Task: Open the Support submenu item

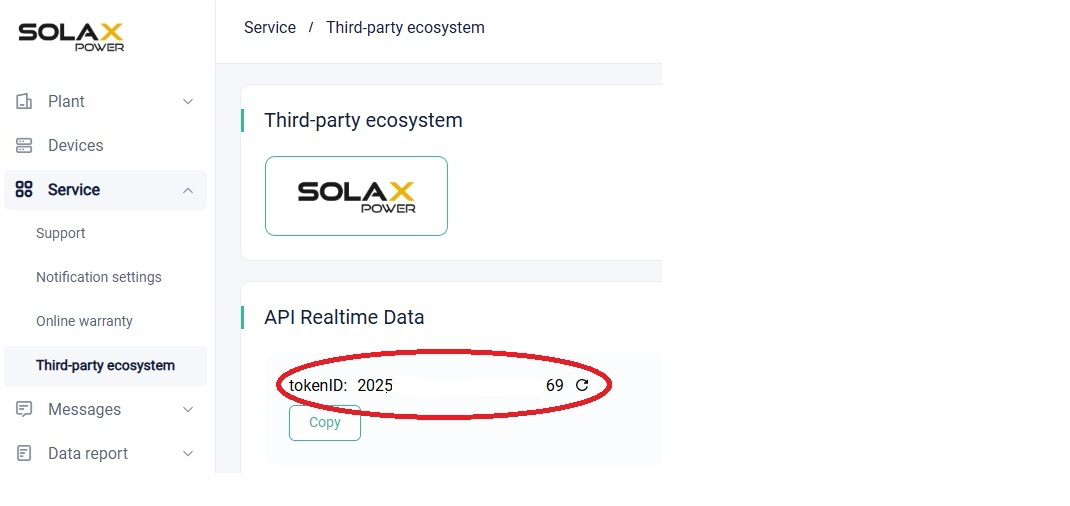Action: (x=61, y=233)
